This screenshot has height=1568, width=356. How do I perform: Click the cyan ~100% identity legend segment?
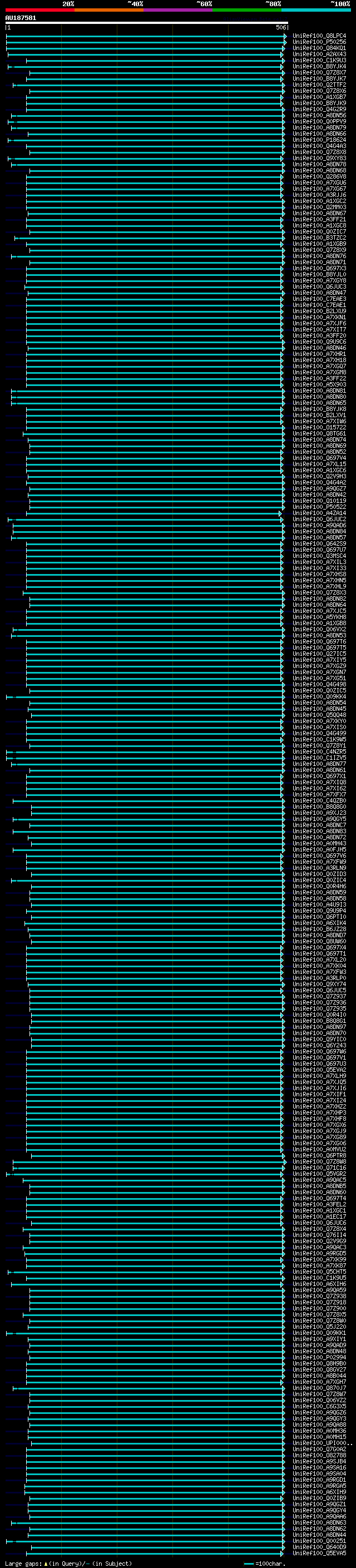316,10
